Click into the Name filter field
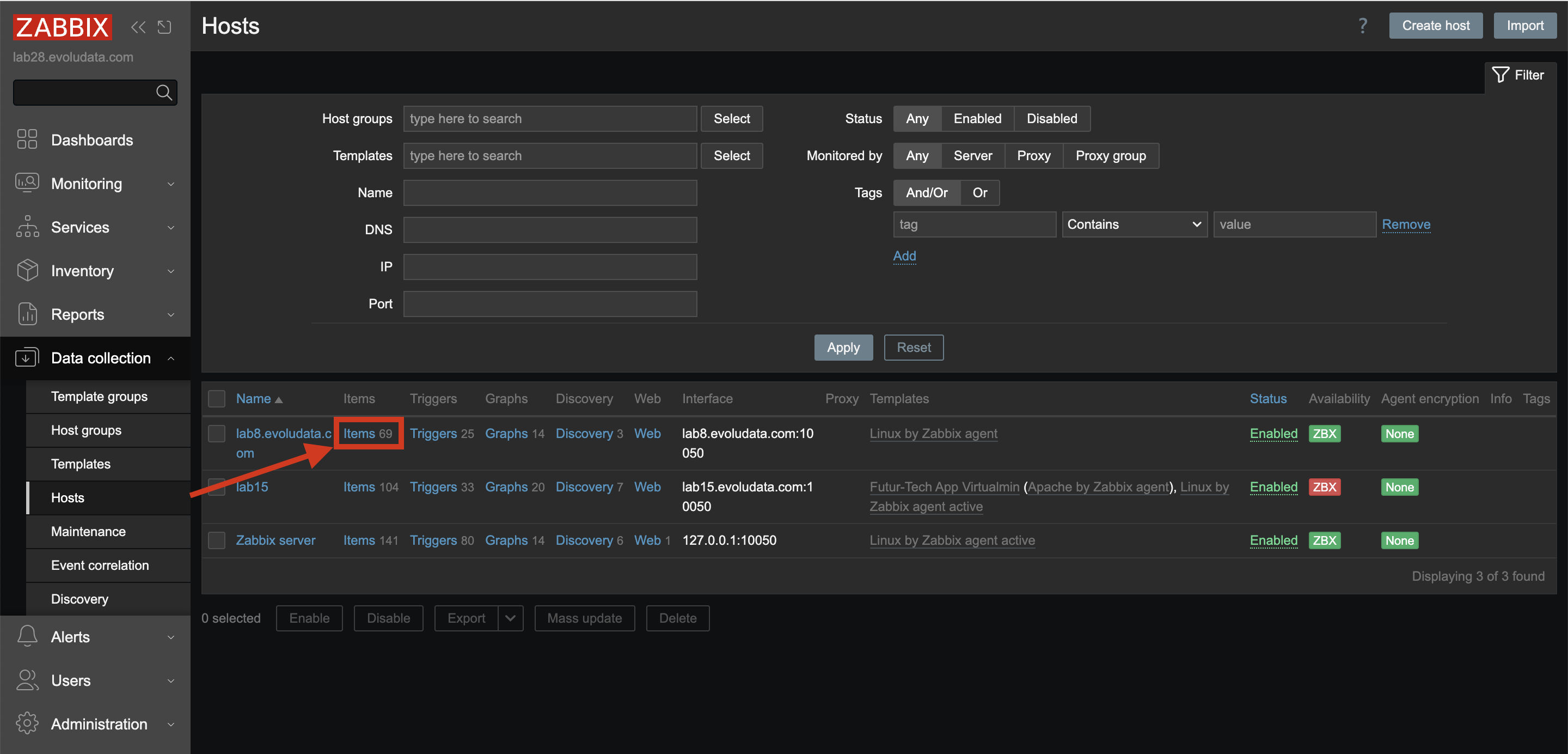Screen dimensions: 1568x754 pyautogui.click(x=550, y=192)
